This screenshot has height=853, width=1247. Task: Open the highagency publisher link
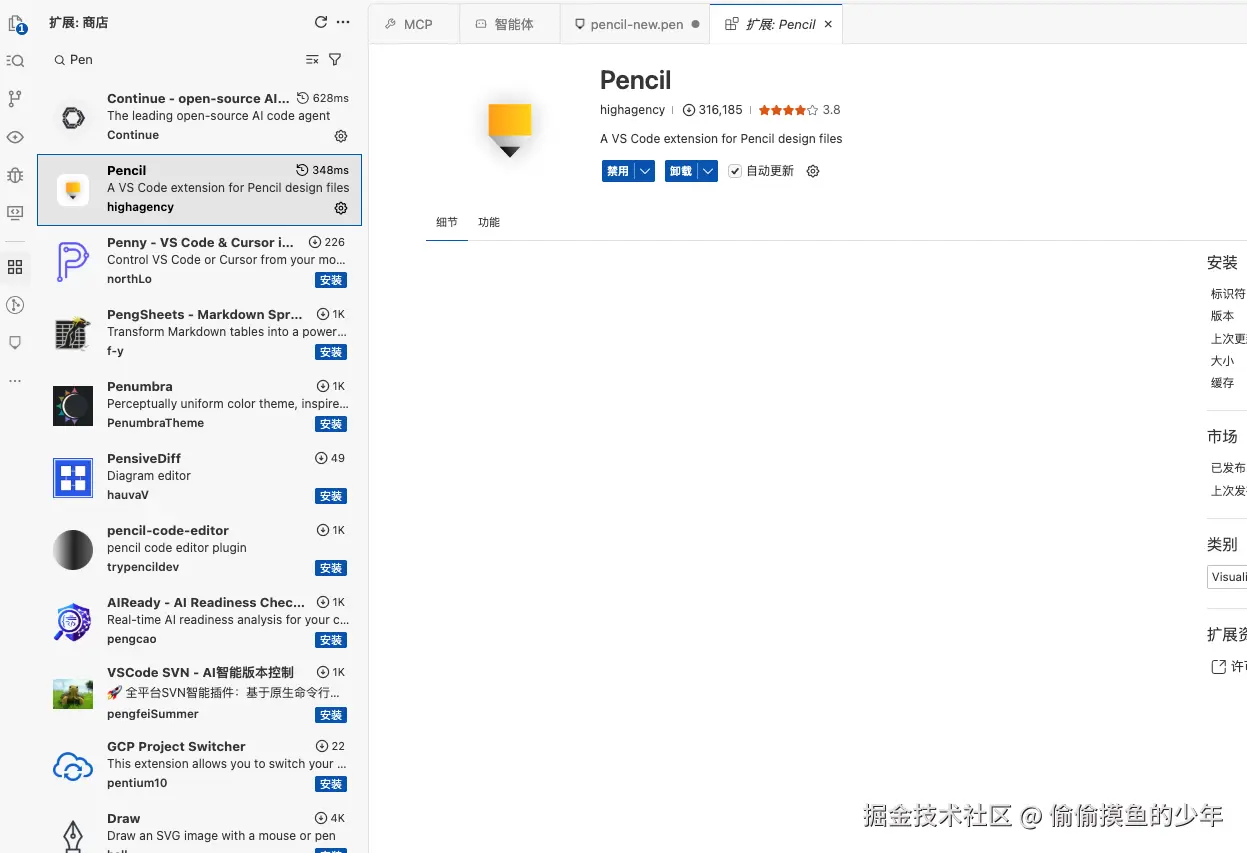tap(632, 110)
